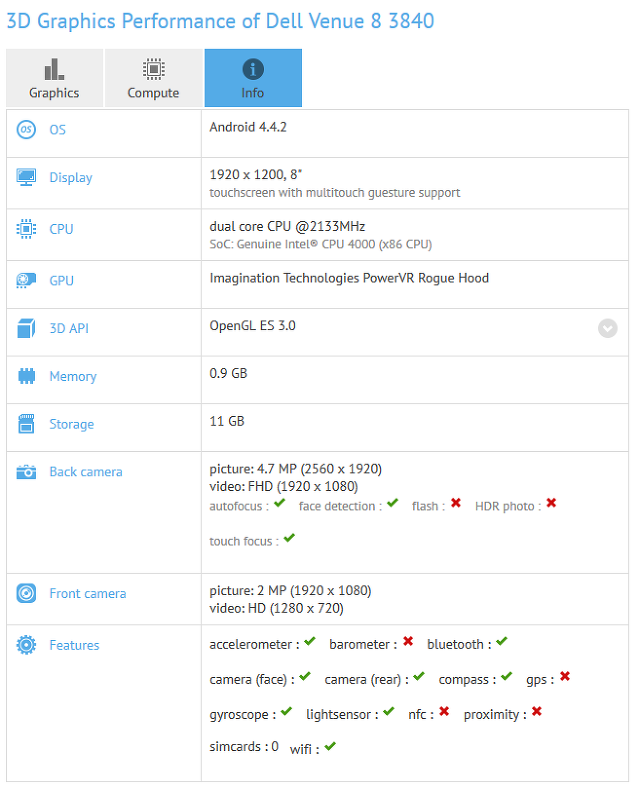640x790 pixels.
Task: Click the Back camera icon
Action: click(26, 472)
